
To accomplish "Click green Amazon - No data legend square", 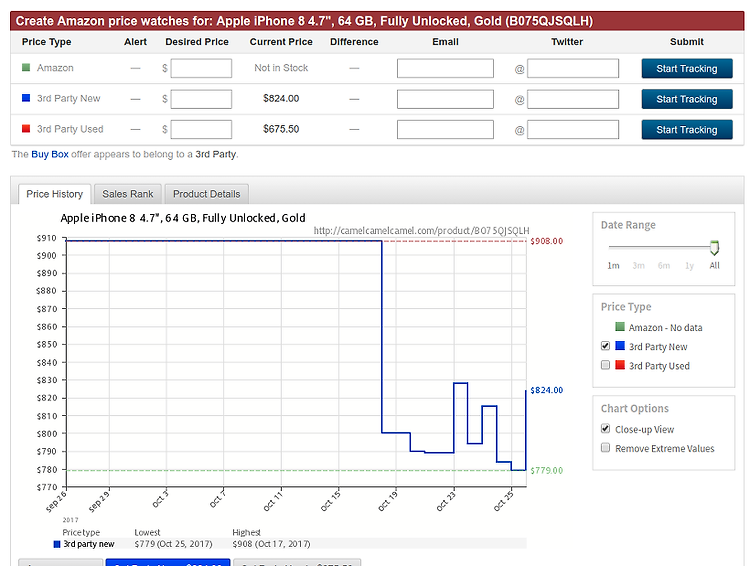I will click(620, 327).
